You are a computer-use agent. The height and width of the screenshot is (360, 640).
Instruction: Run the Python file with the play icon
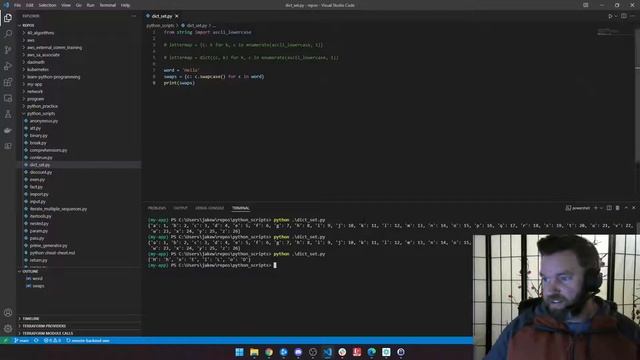(611, 16)
